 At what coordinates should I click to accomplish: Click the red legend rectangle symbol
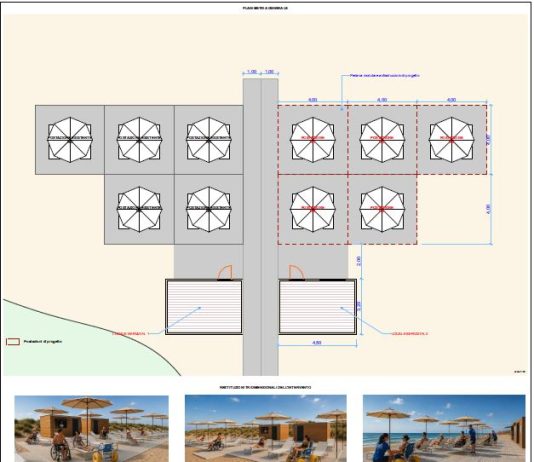click(x=13, y=341)
